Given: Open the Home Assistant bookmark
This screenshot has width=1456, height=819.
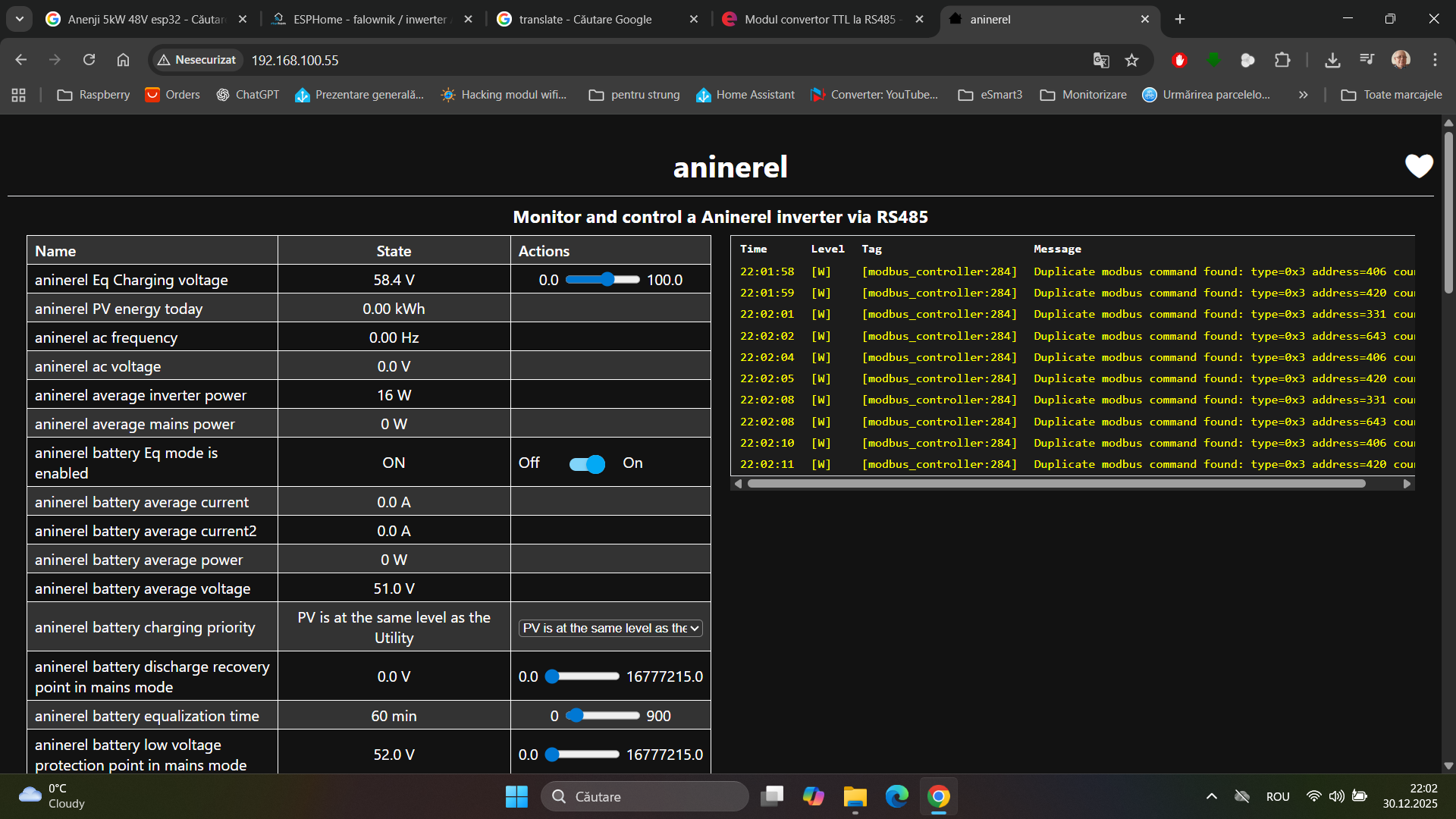Looking at the screenshot, I should [x=745, y=95].
